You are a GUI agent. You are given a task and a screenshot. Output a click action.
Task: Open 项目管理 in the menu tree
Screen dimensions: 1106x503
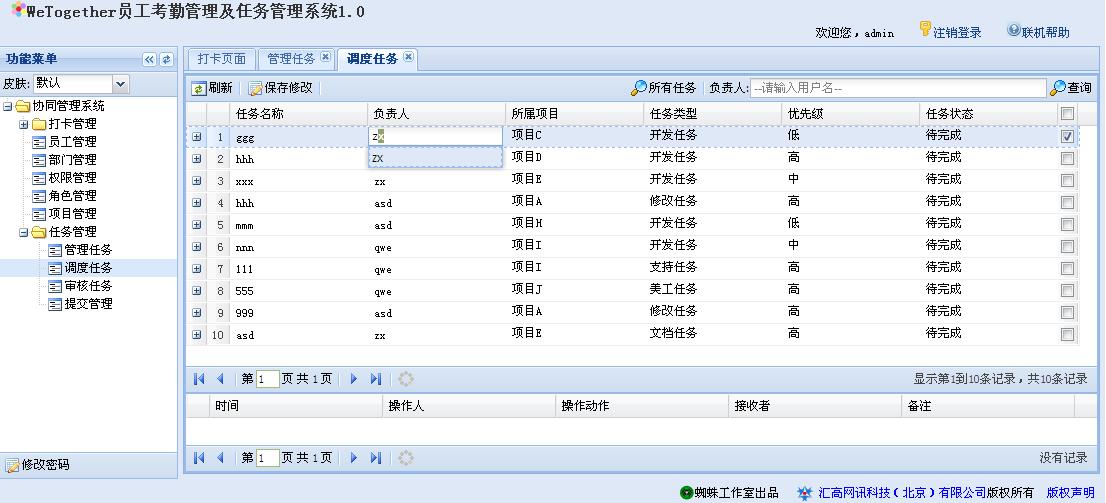click(73, 214)
